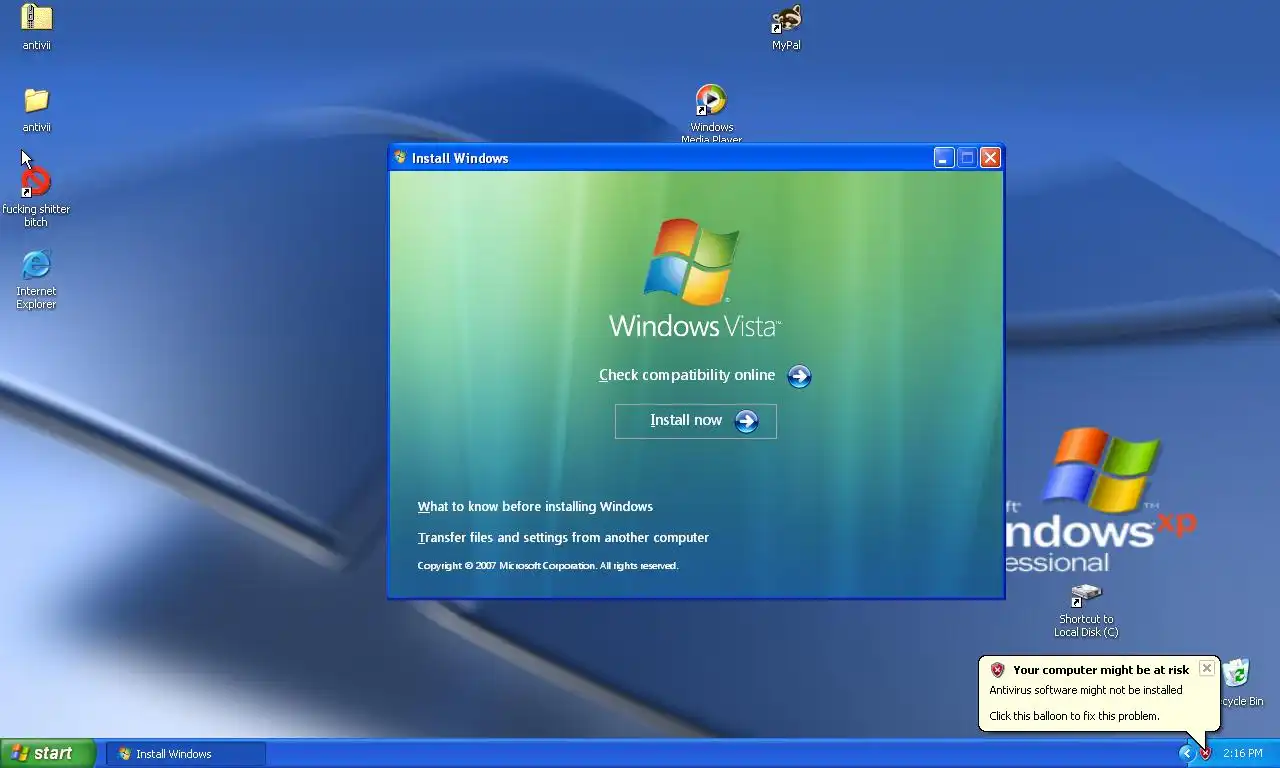Minimize the Install Windows window
This screenshot has width=1280, height=768.
click(x=944, y=158)
